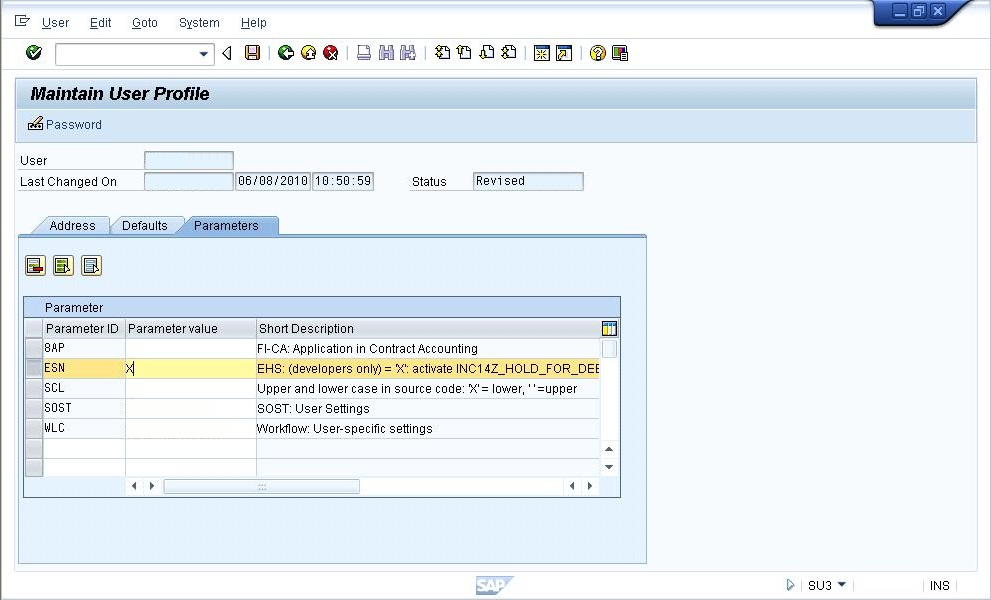The width and height of the screenshot is (991, 600).
Task: Click the Password button
Action: click(x=64, y=125)
